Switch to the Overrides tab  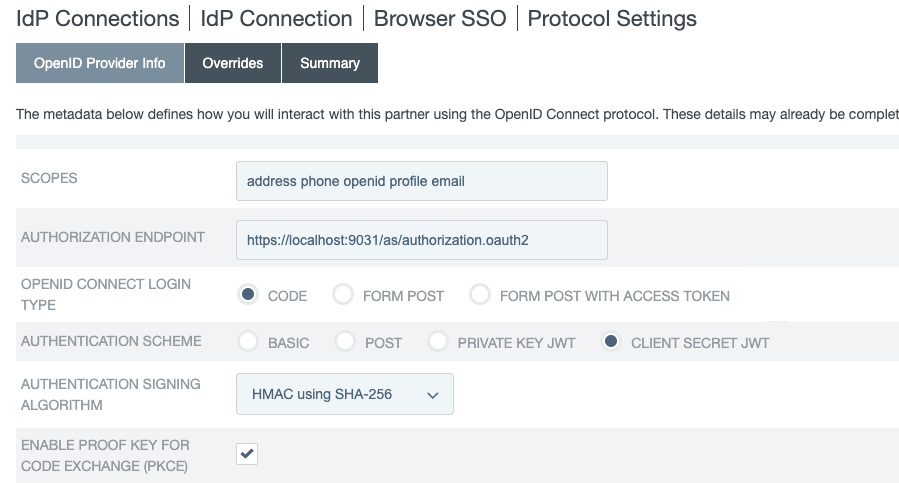(x=233, y=63)
